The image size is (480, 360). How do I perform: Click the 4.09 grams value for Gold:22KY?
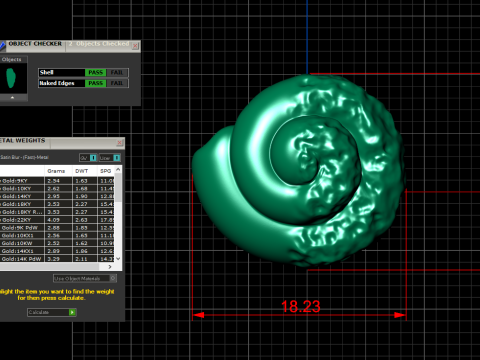[53, 220]
